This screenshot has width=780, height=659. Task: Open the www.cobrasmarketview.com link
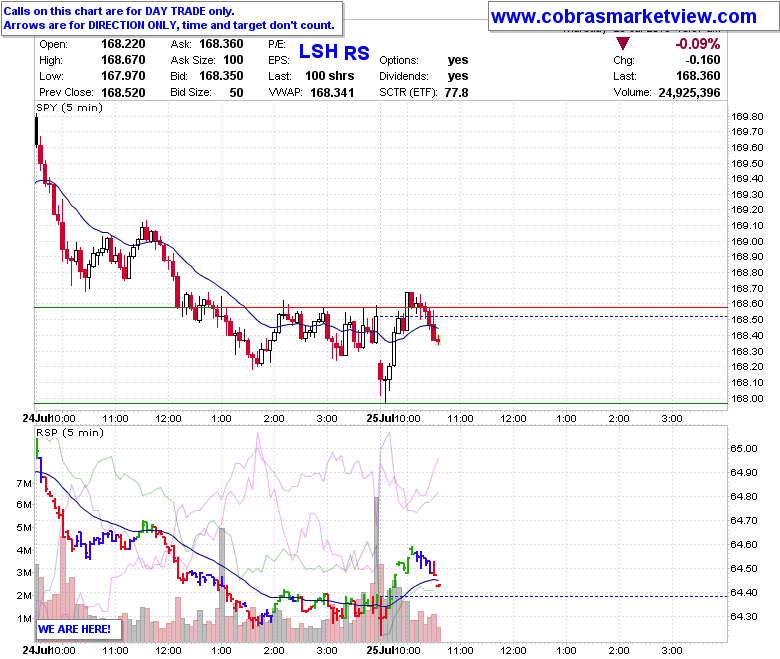pos(624,16)
